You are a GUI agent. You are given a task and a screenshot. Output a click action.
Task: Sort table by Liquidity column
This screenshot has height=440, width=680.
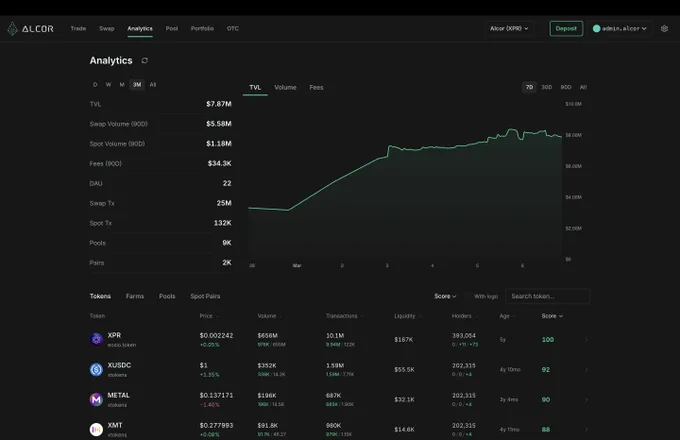[407, 316]
